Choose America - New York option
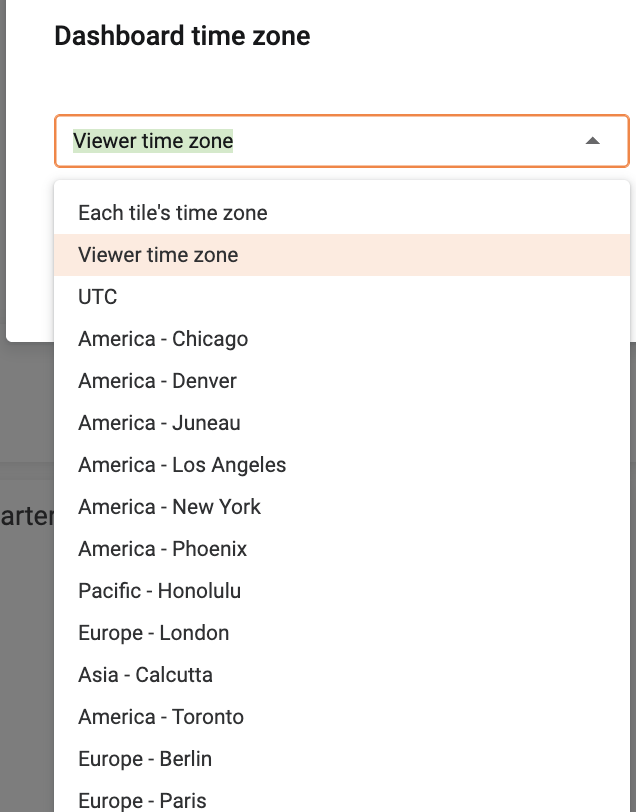Screen dimensions: 636x812 169,507
